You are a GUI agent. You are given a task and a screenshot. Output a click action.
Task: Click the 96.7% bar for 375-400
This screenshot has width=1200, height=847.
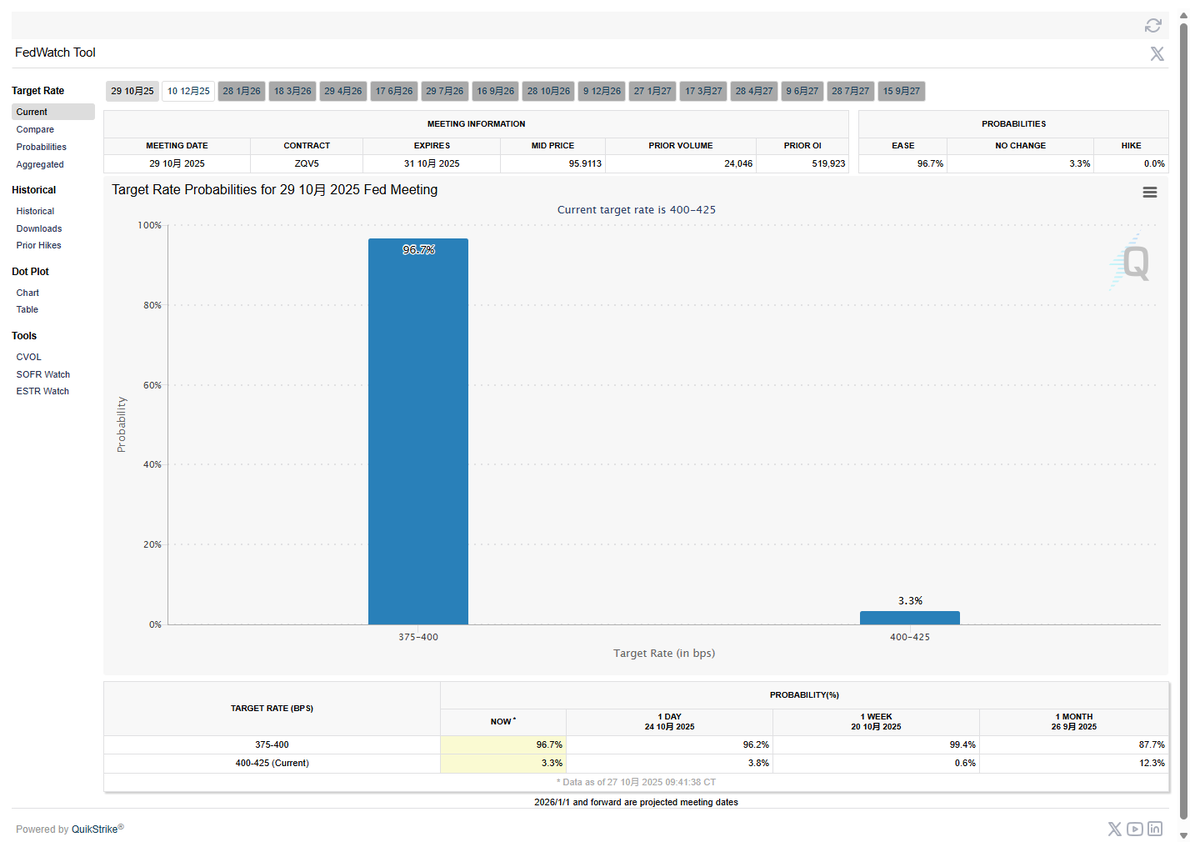point(418,432)
